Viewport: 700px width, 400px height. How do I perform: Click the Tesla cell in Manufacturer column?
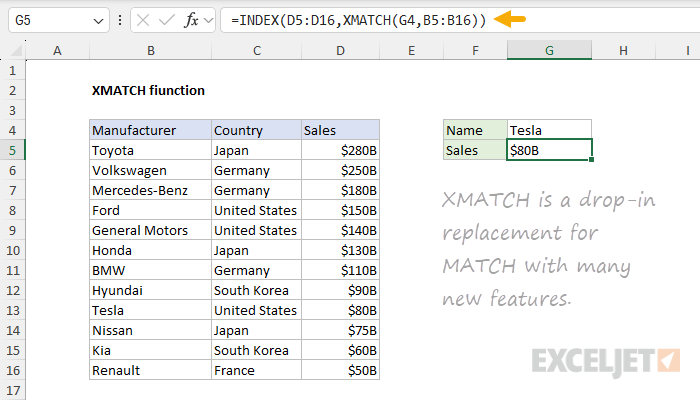click(149, 310)
